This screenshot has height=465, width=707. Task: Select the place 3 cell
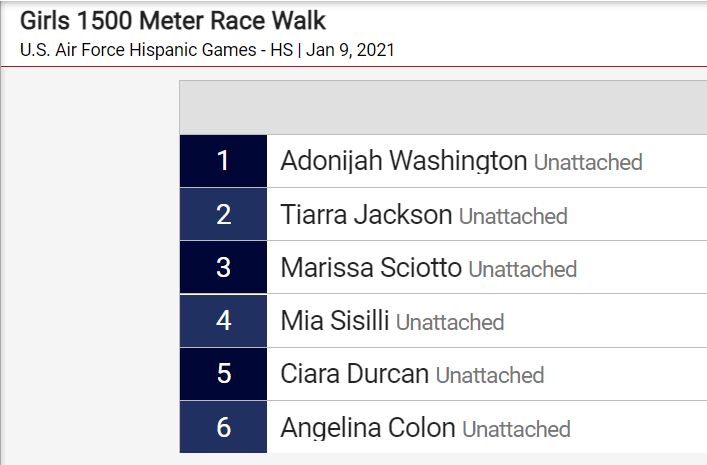coord(223,267)
